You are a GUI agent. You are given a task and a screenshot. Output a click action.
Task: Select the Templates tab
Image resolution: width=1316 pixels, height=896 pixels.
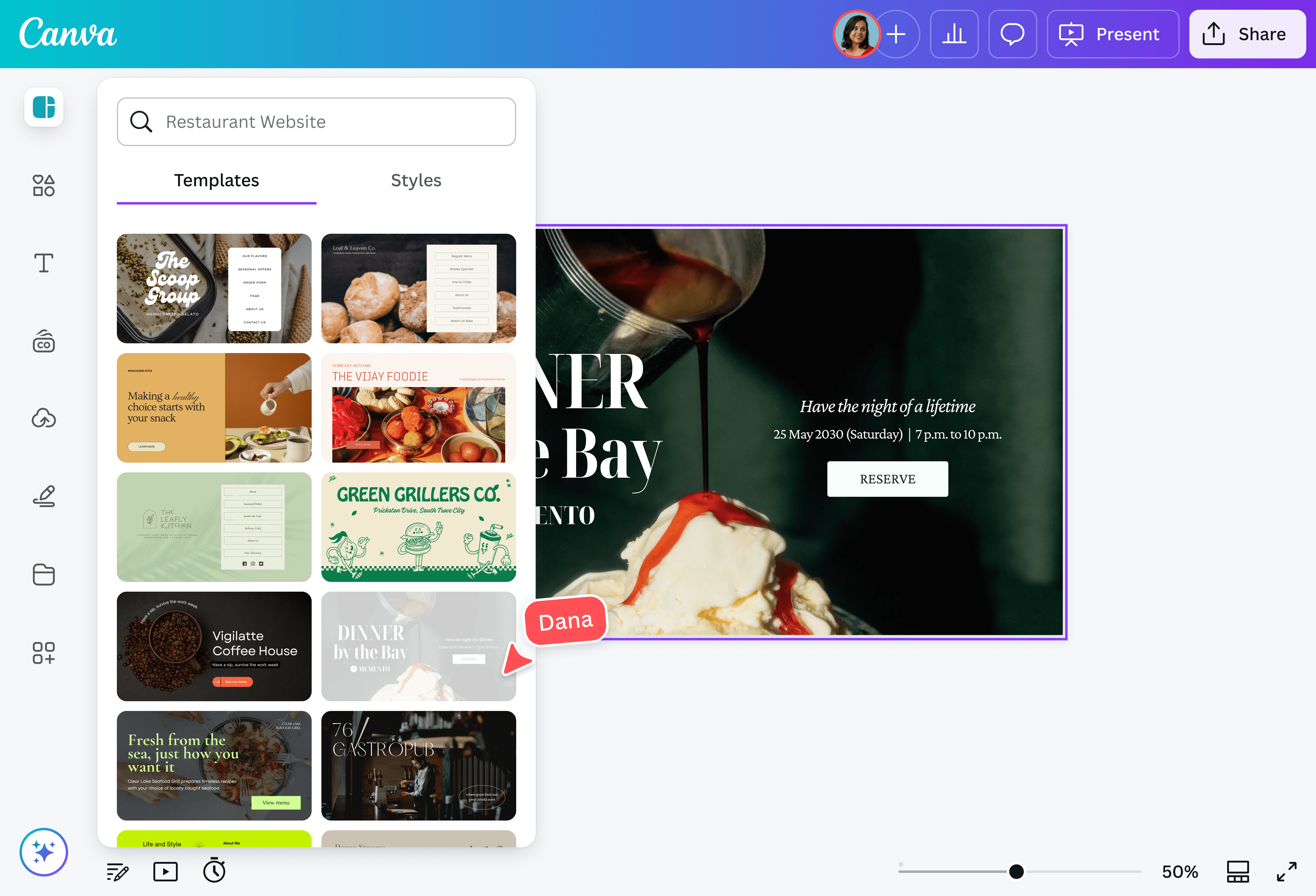coord(216,180)
